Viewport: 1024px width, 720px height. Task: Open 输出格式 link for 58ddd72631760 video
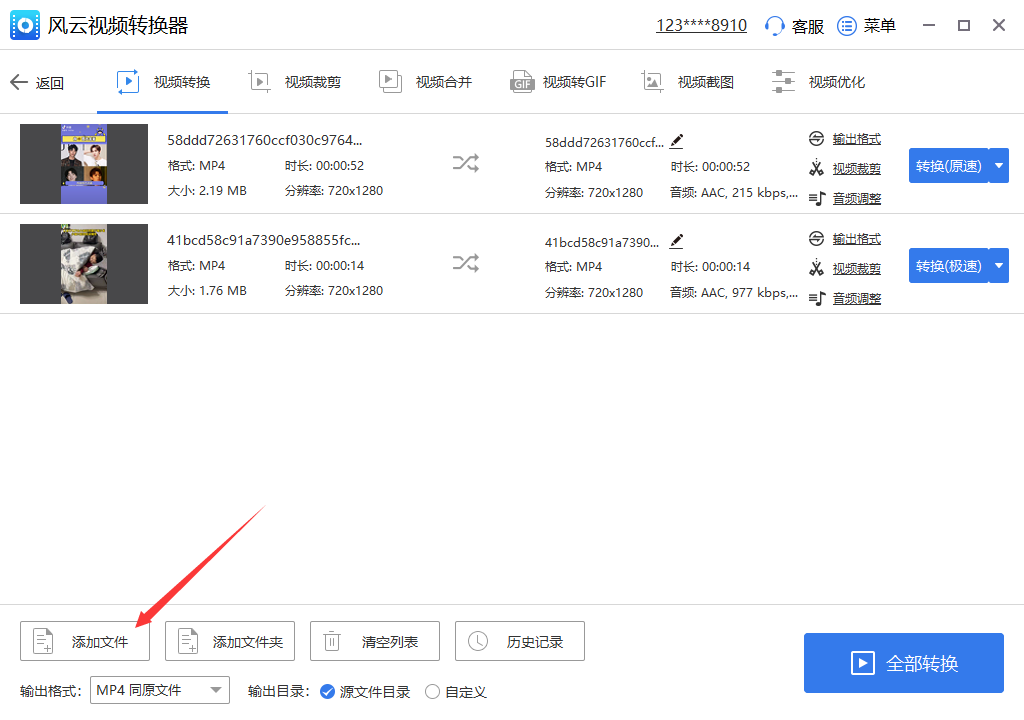click(x=857, y=139)
